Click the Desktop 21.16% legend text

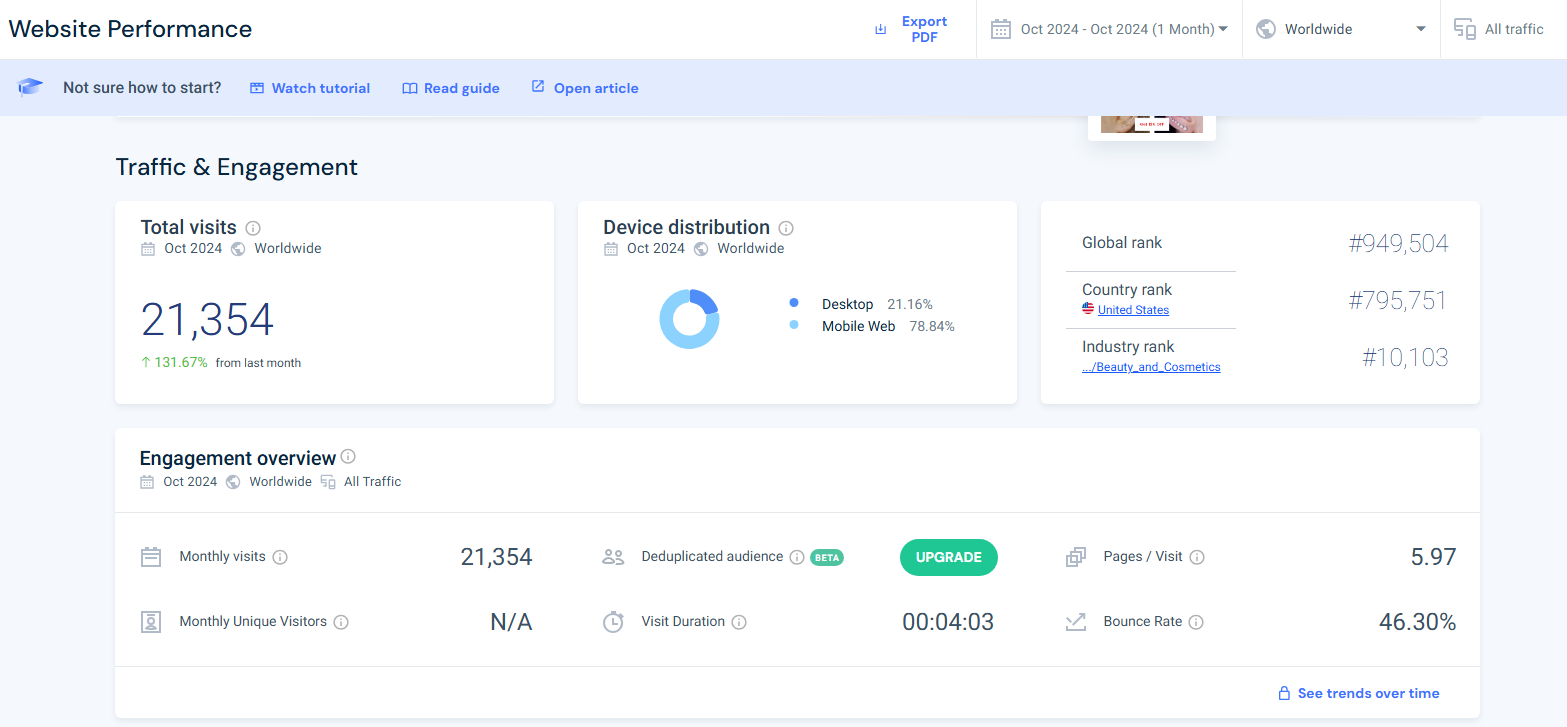tap(877, 304)
